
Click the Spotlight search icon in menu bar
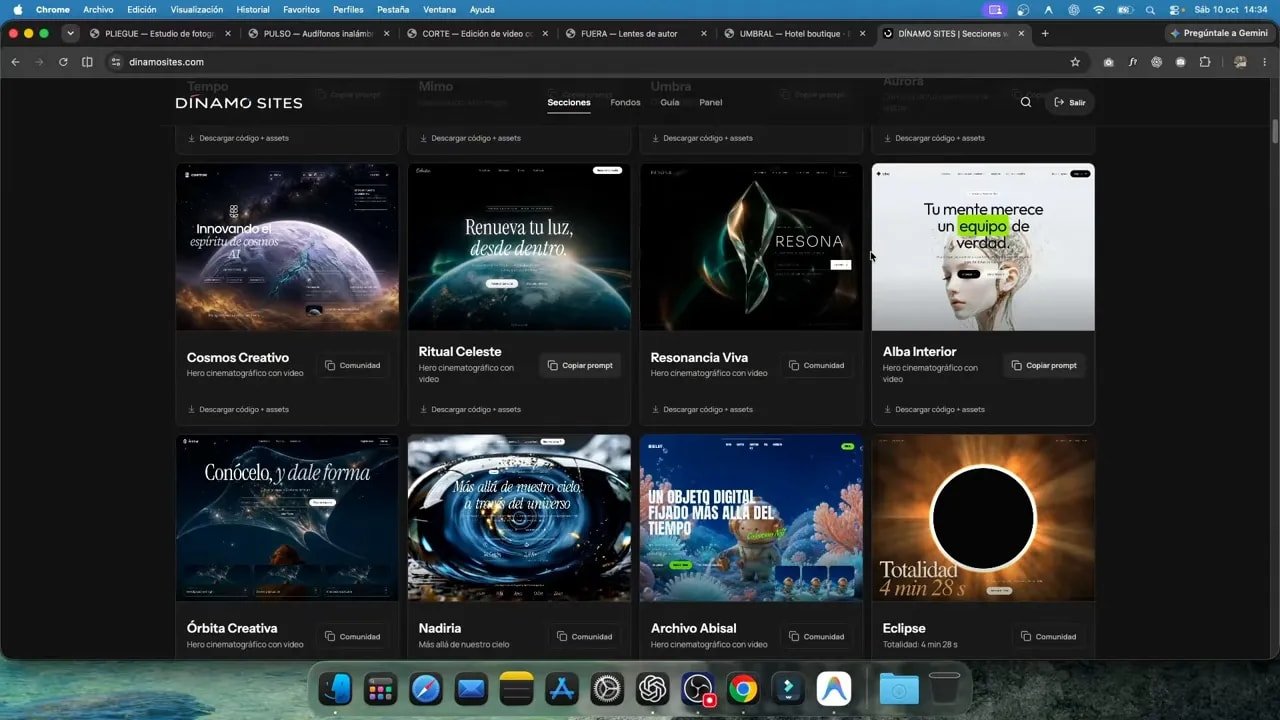[x=1150, y=9]
